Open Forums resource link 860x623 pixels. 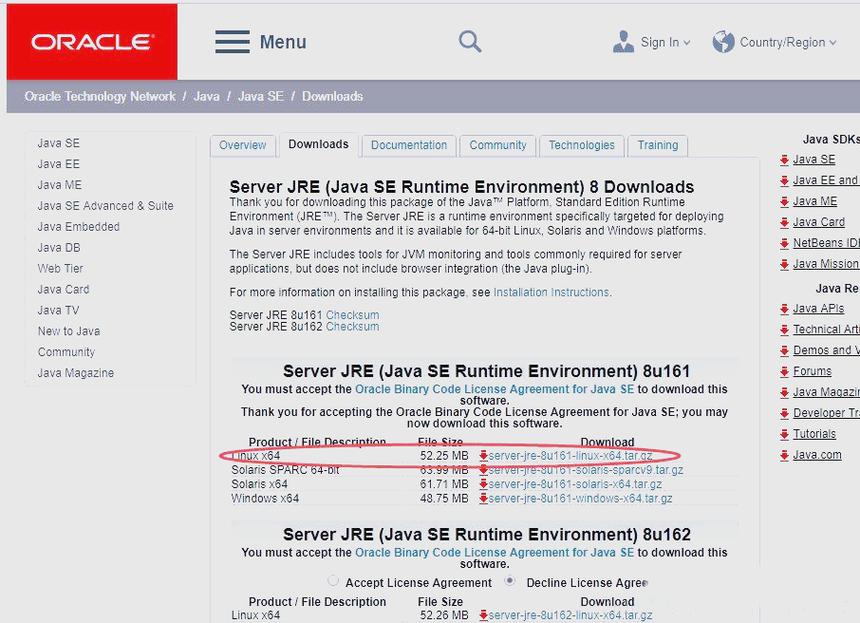[x=812, y=371]
